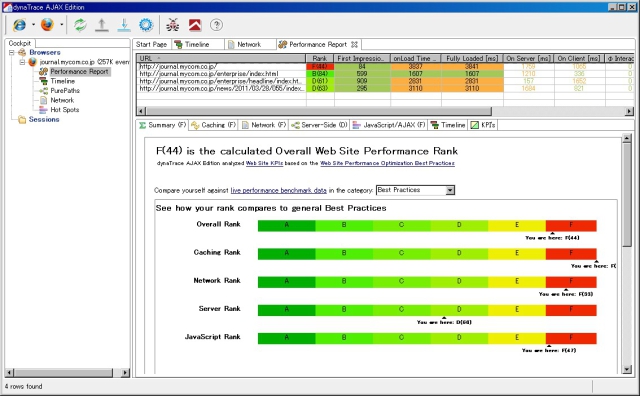Sort by onLoad Time column header
The image size is (640, 396).
pos(416,58)
